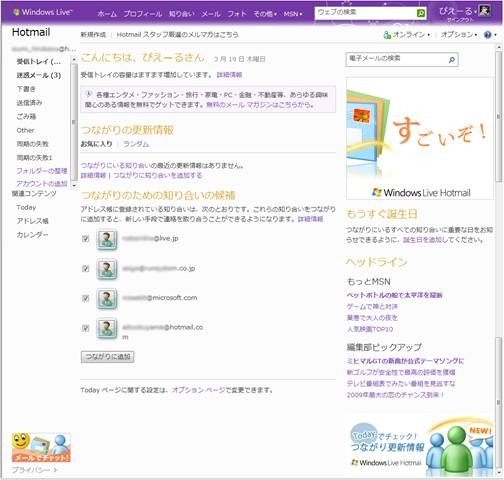Viewport: 504px width, 480px height.
Task: Open the profile picture in the header
Action: (x=484, y=11)
